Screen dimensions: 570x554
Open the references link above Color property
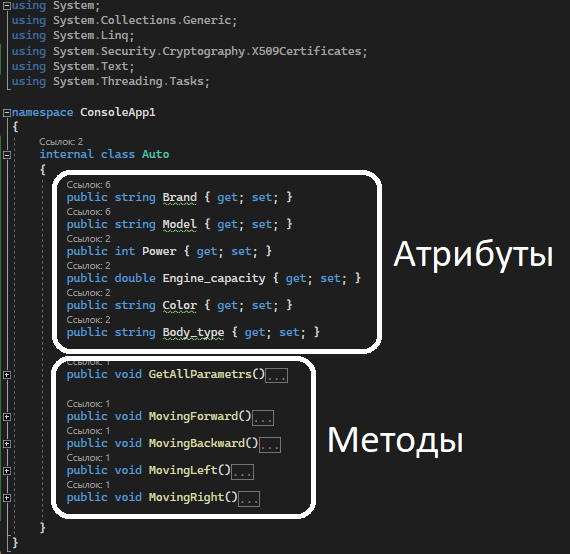[x=88, y=293]
